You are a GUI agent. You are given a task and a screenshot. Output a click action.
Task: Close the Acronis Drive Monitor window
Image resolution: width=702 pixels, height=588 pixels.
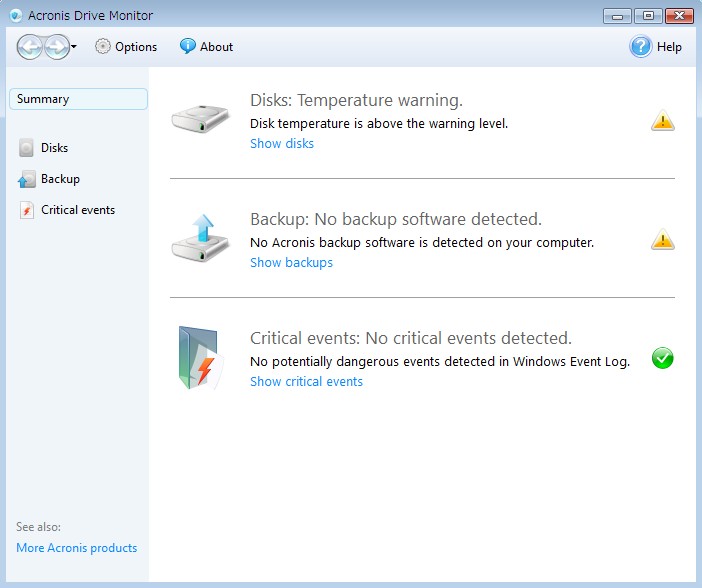679,16
